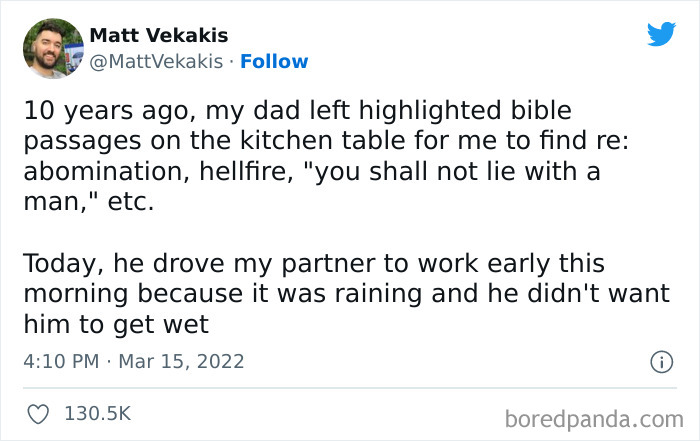Click the Mar 15, 2022 date
This screenshot has height=441, width=700.
(181, 361)
